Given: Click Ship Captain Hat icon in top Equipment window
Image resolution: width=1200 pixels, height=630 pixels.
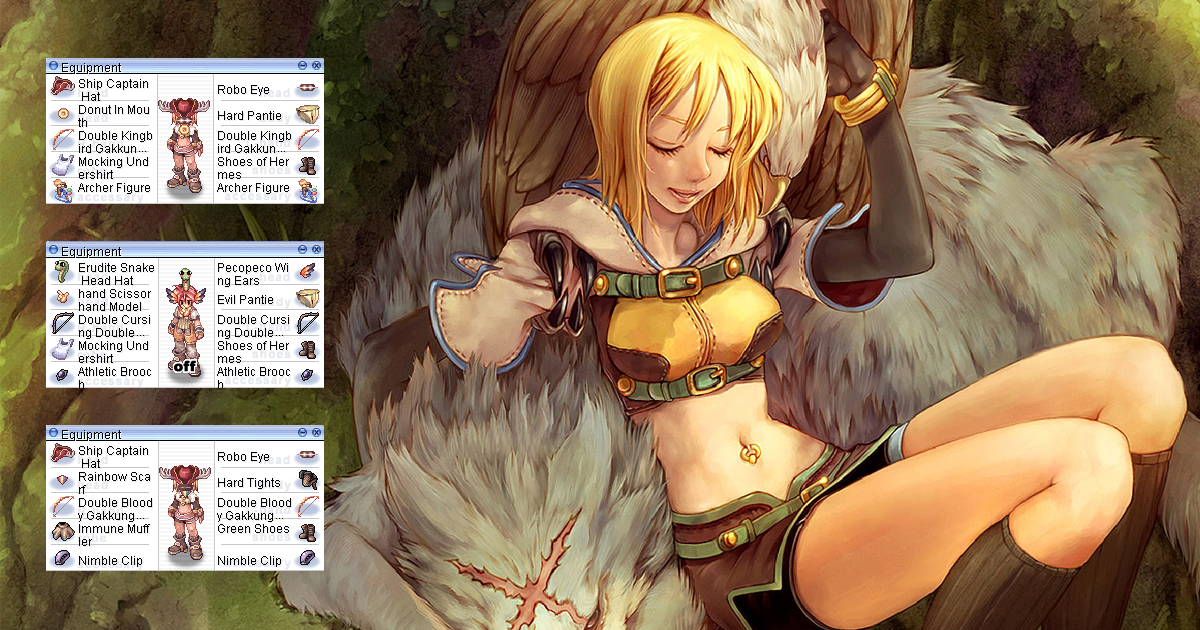Looking at the screenshot, I should [x=62, y=87].
